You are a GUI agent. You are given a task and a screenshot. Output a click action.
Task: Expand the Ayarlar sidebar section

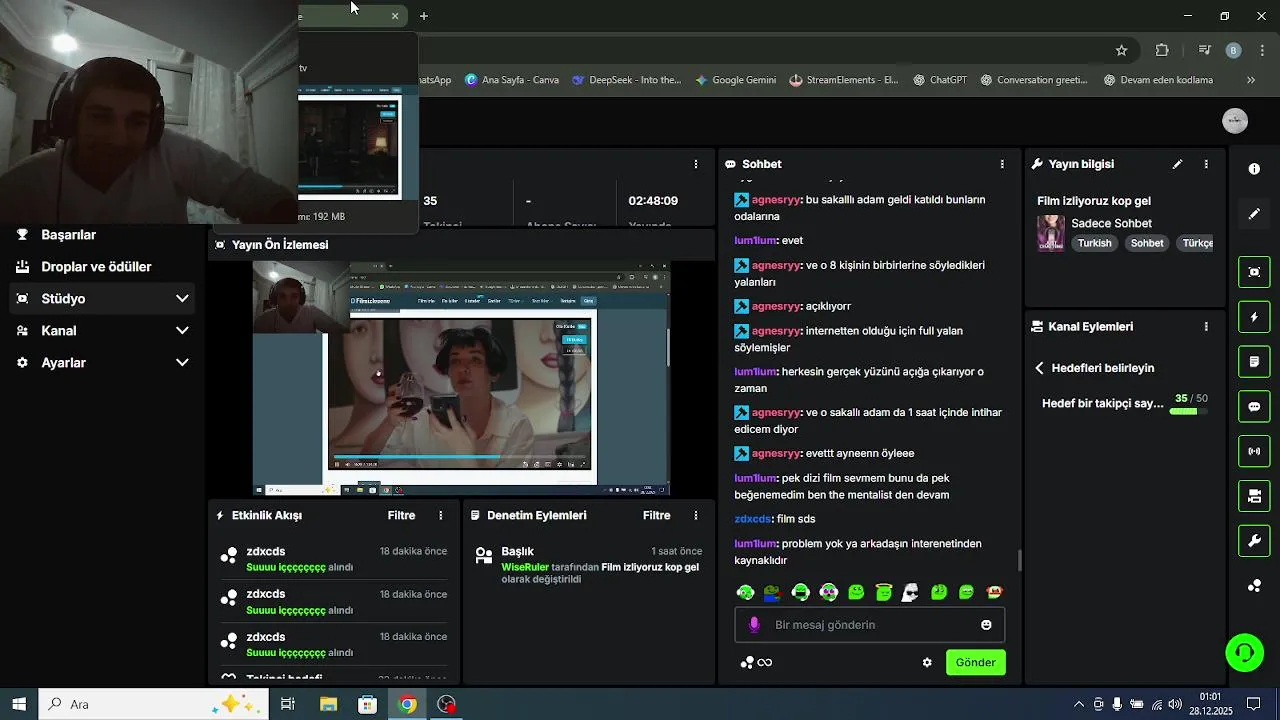click(x=104, y=363)
